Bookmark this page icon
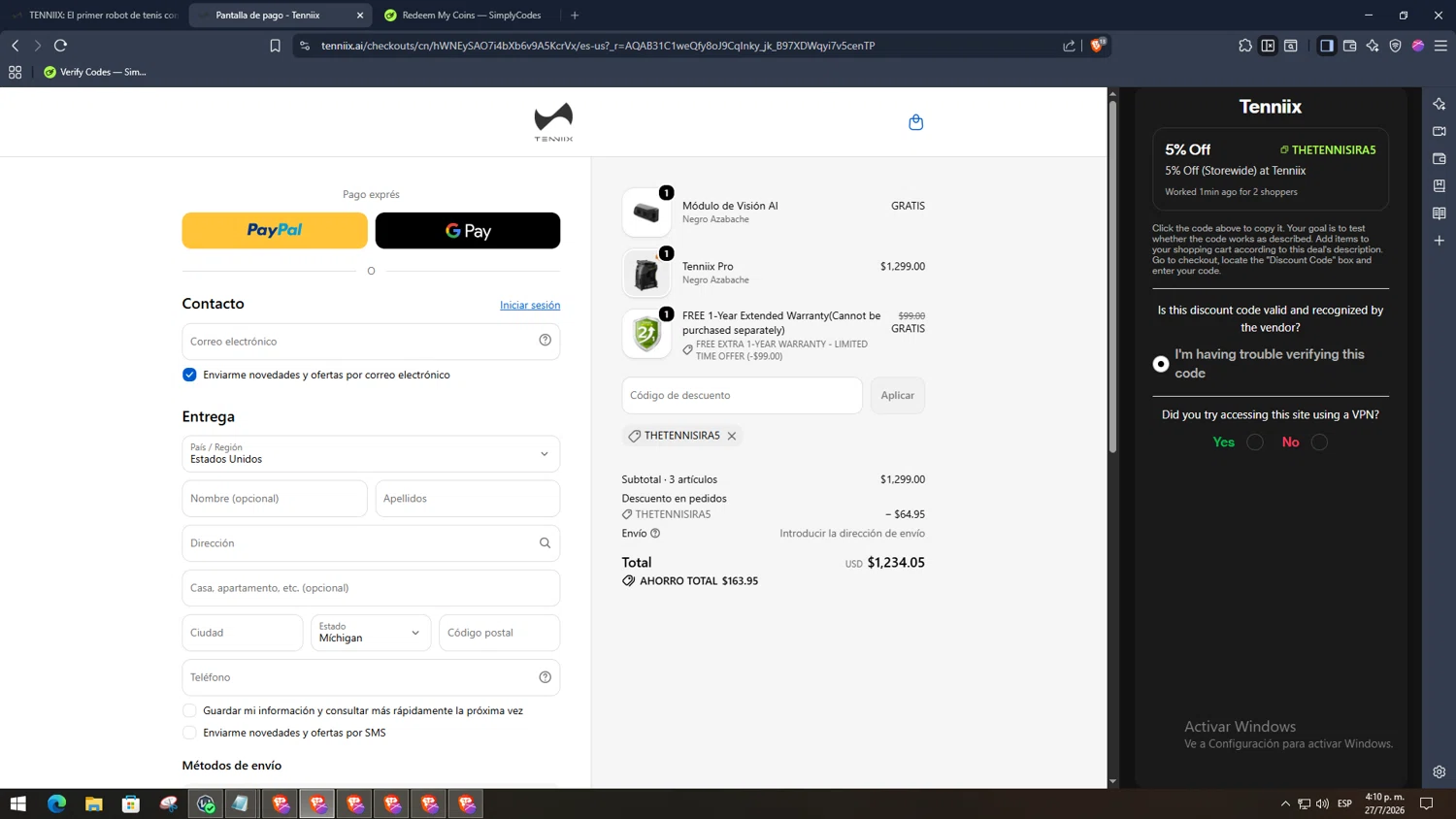Viewport: 1456px width, 819px height. point(276,46)
